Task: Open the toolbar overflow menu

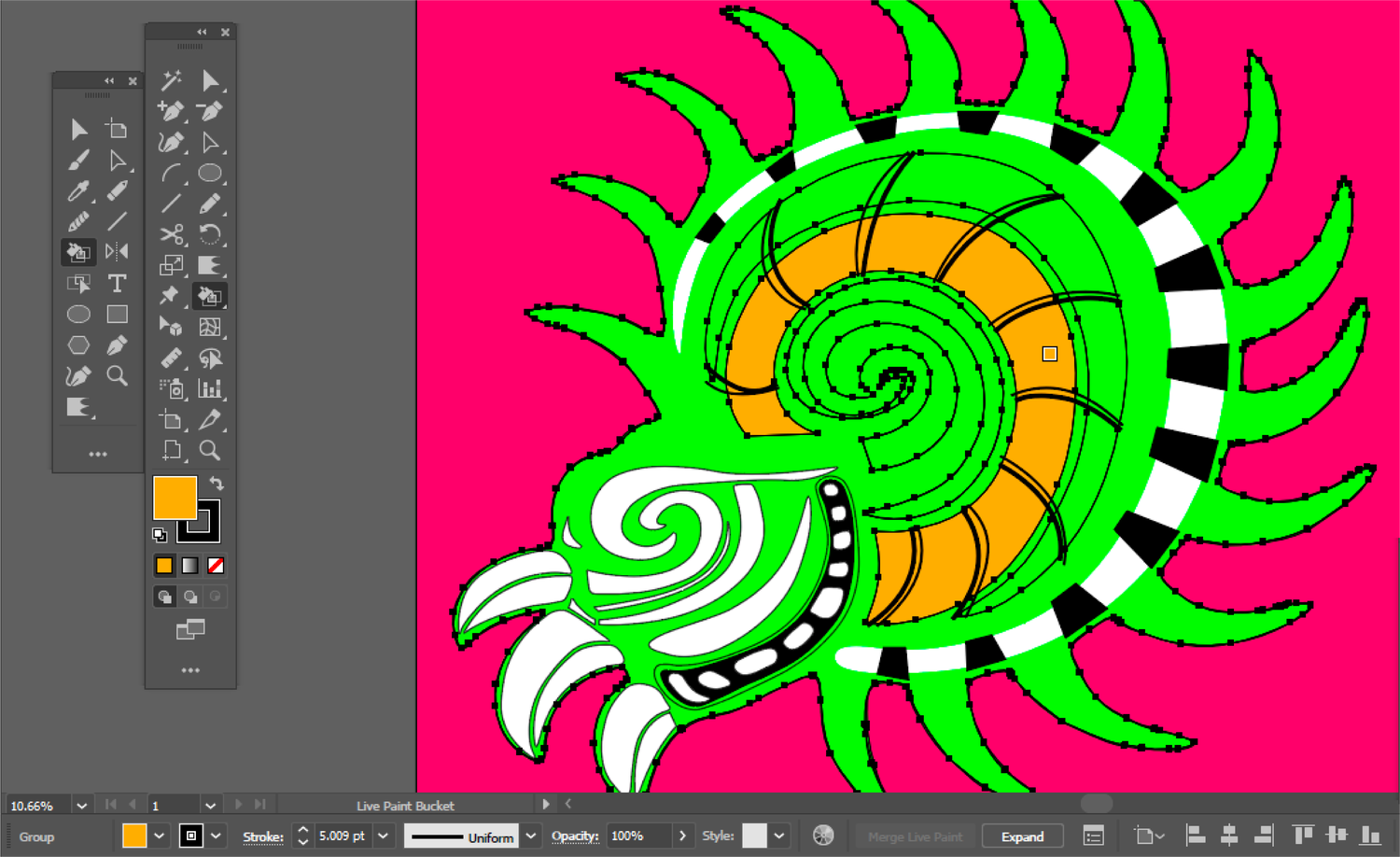Action: [190, 669]
